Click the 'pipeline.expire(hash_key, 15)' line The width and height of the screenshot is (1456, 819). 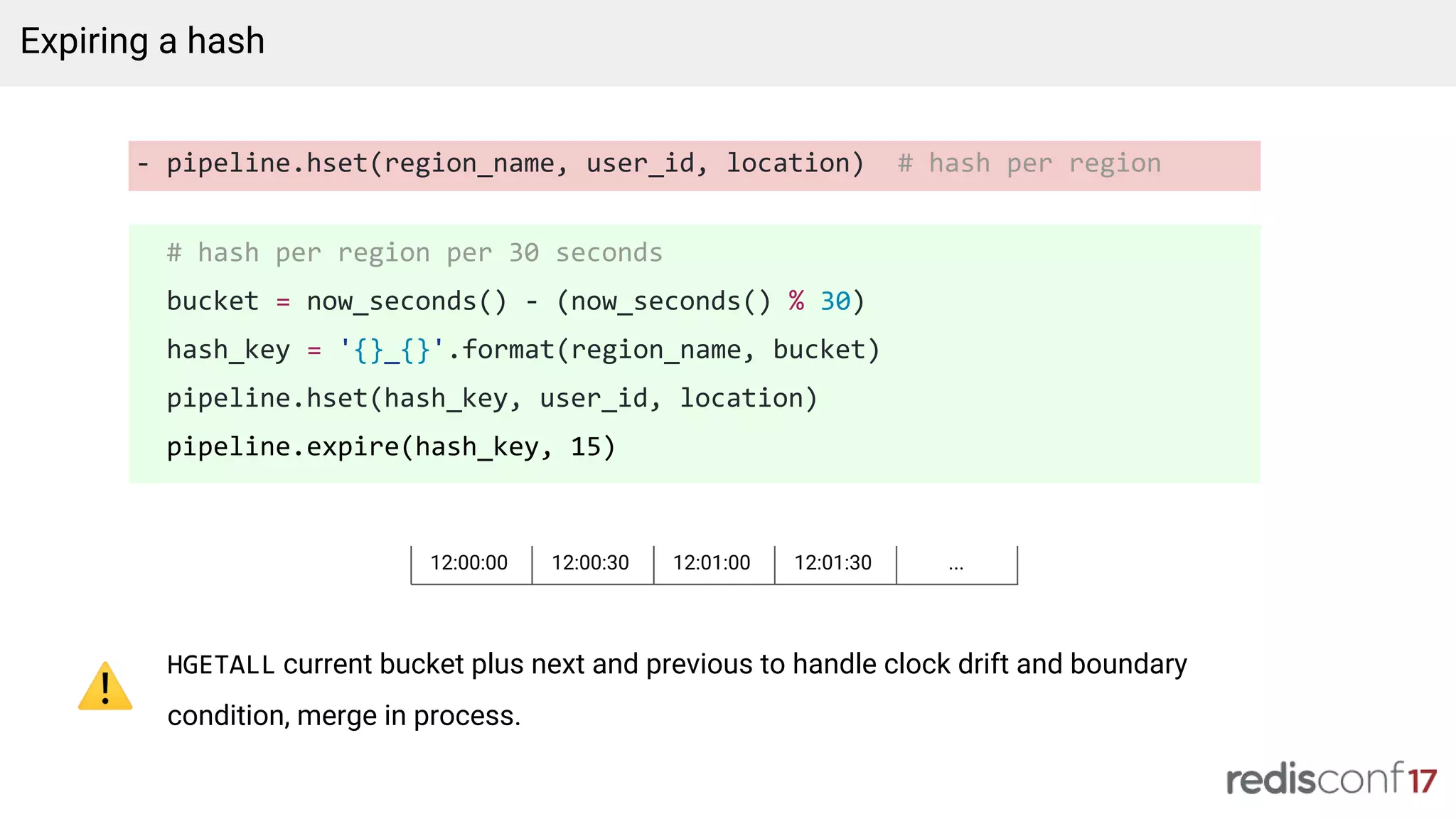(391, 446)
